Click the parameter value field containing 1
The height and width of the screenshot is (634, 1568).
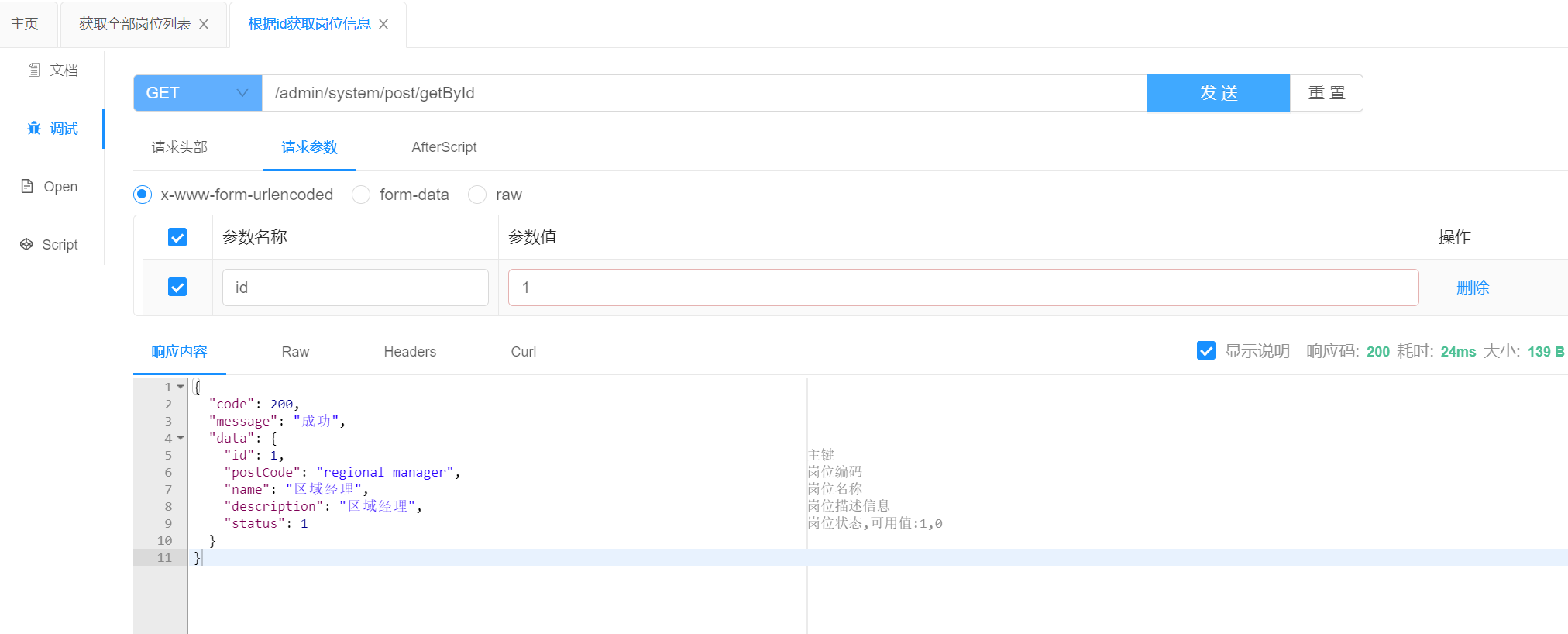[963, 288]
